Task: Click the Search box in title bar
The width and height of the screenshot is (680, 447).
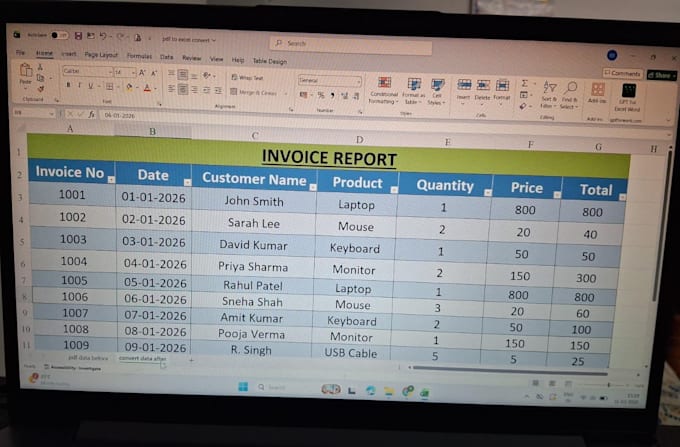Action: coord(351,45)
